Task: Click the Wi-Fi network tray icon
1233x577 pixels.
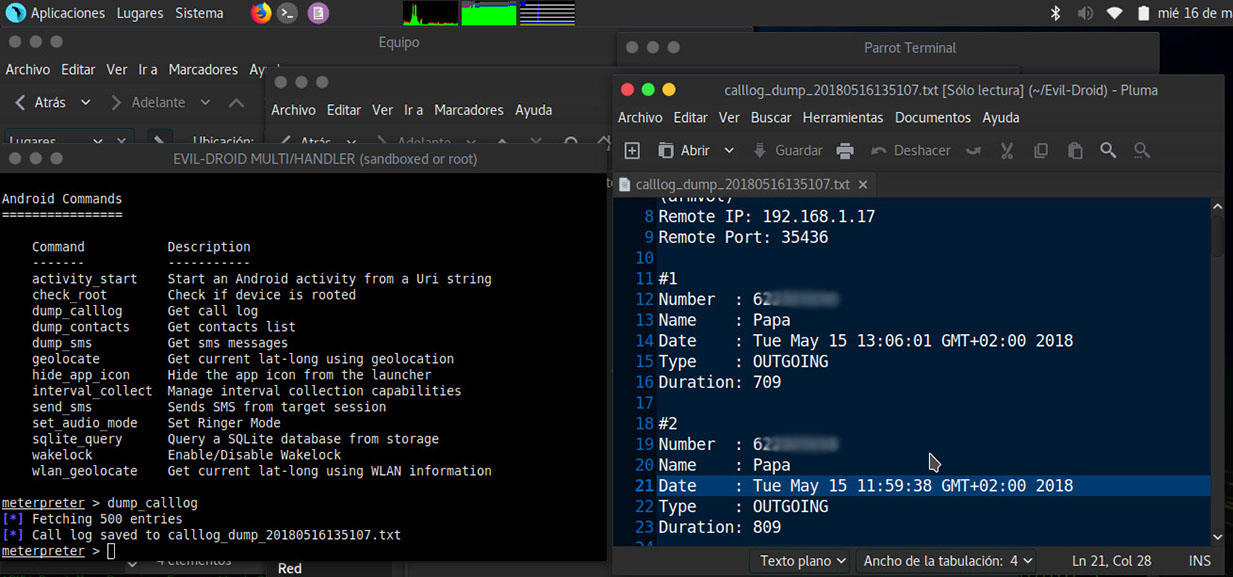Action: point(1115,13)
